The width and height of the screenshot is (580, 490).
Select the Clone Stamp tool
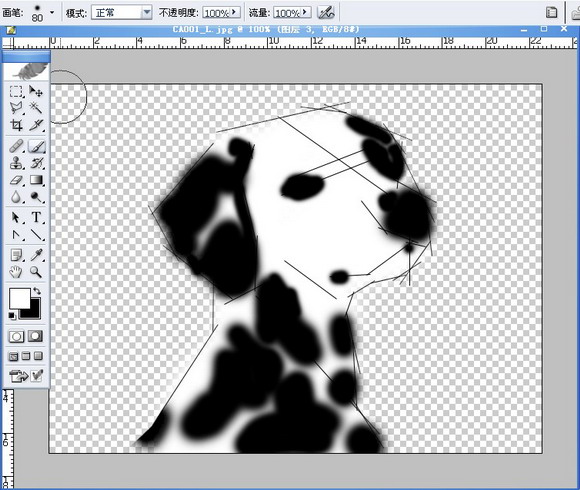click(16, 163)
